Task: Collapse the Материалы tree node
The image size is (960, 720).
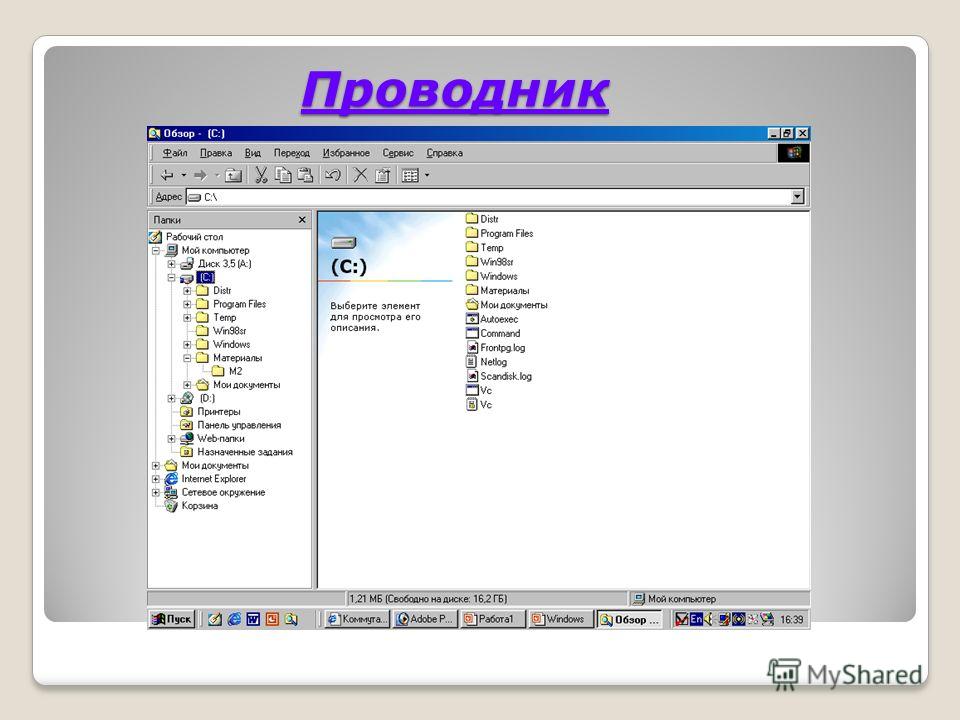Action: (x=187, y=358)
